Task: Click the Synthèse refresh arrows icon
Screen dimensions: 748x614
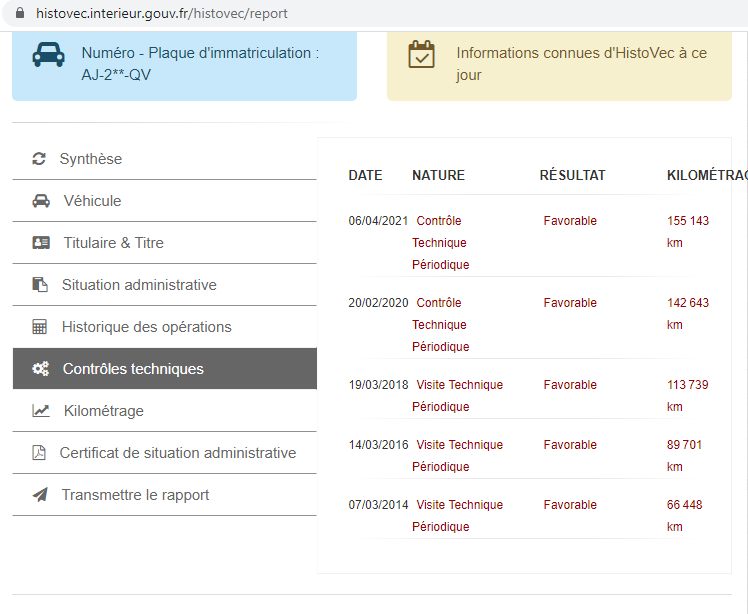Action: coord(39,159)
